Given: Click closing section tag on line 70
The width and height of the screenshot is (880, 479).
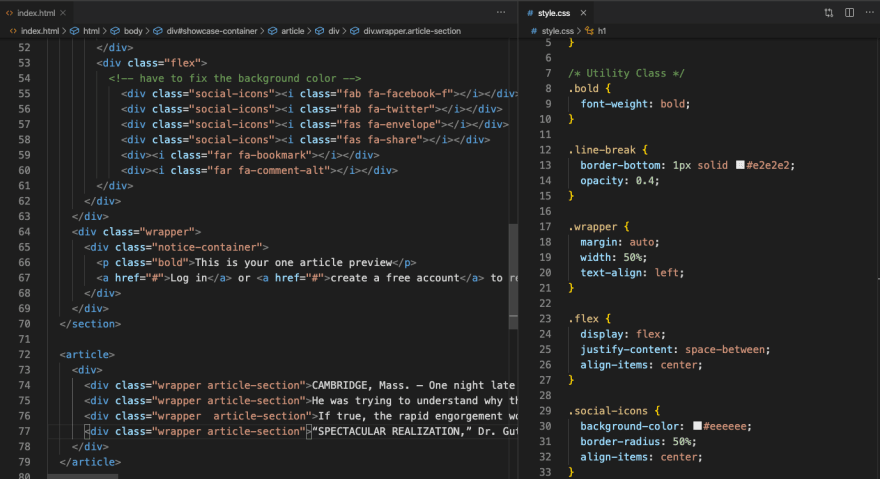Looking at the screenshot, I should pyautogui.click(x=90, y=324).
